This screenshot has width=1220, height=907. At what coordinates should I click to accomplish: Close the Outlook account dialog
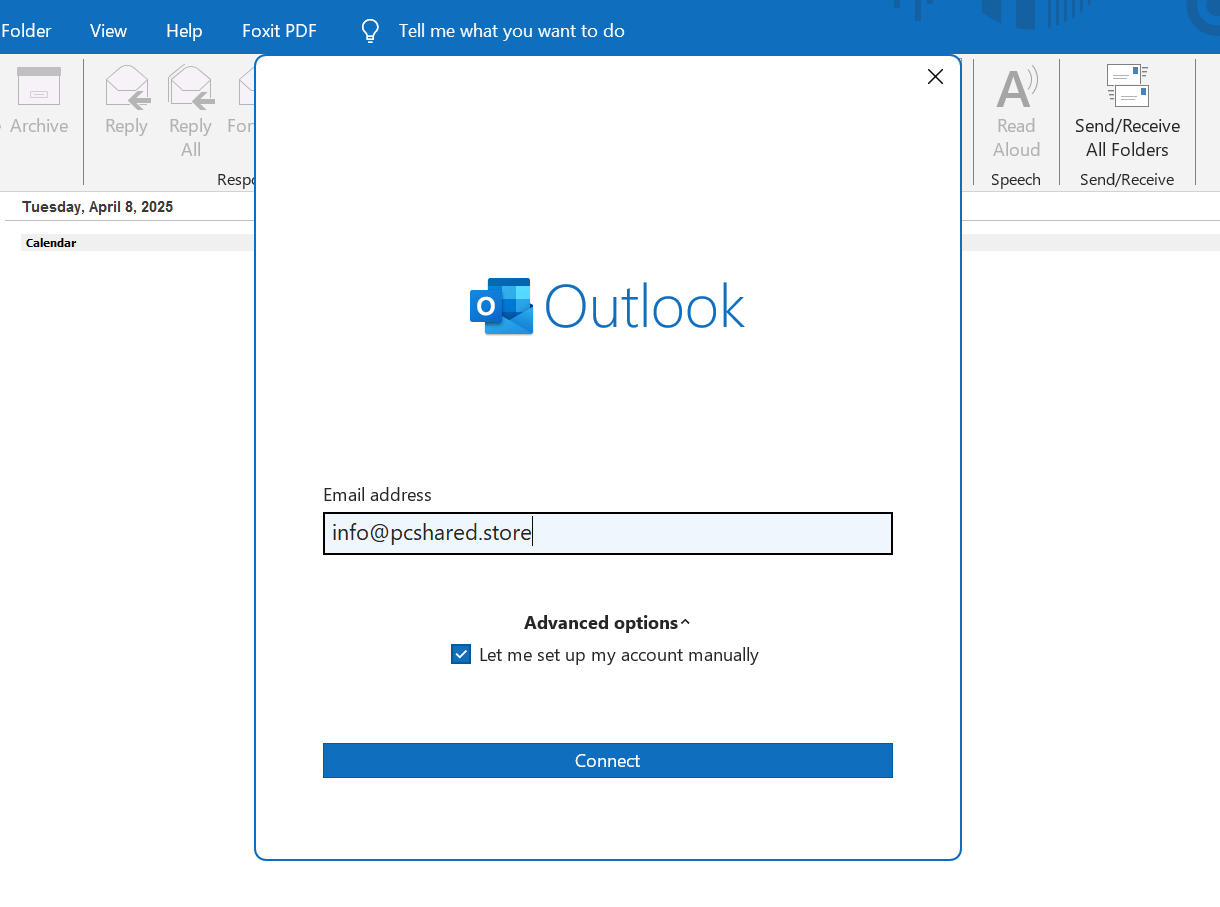(935, 77)
